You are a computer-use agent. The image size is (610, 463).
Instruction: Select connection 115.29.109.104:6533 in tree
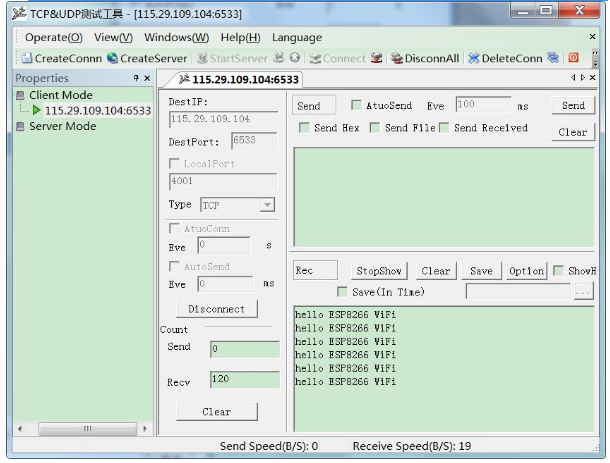pyautogui.click(x=98, y=110)
